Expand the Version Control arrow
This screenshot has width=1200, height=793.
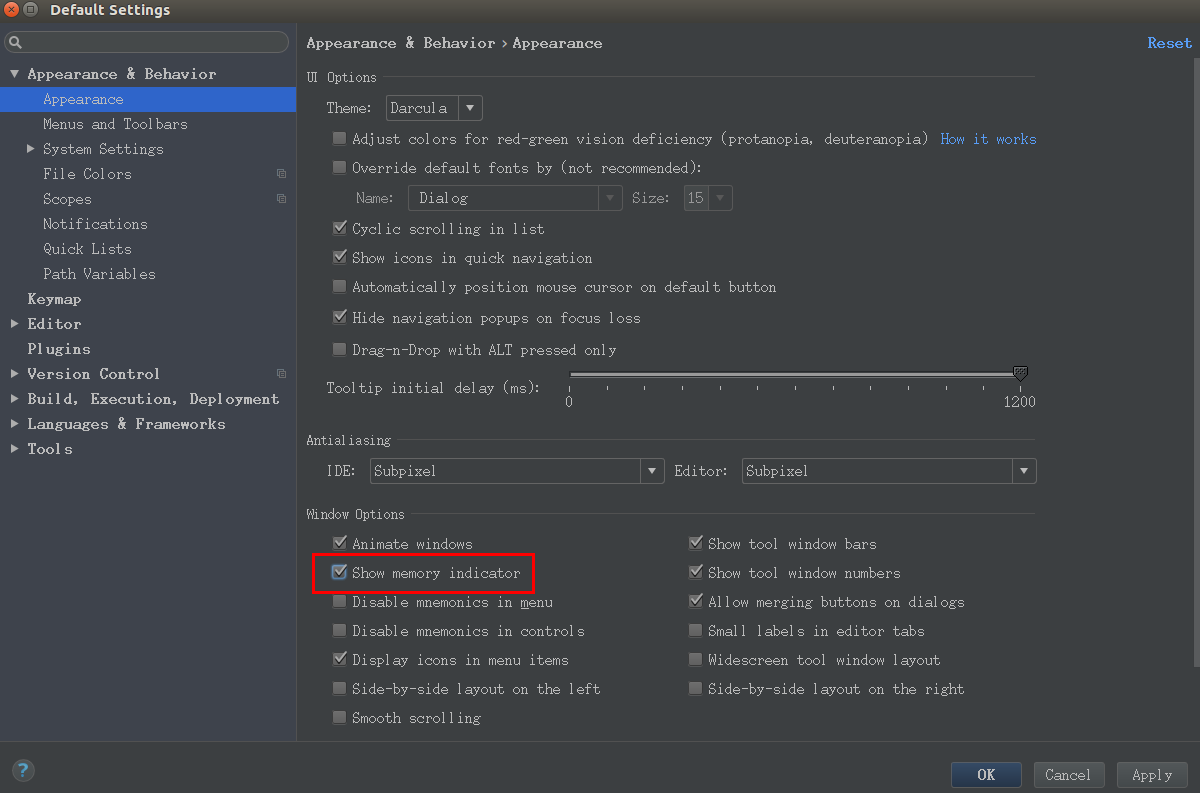pyautogui.click(x=14, y=374)
